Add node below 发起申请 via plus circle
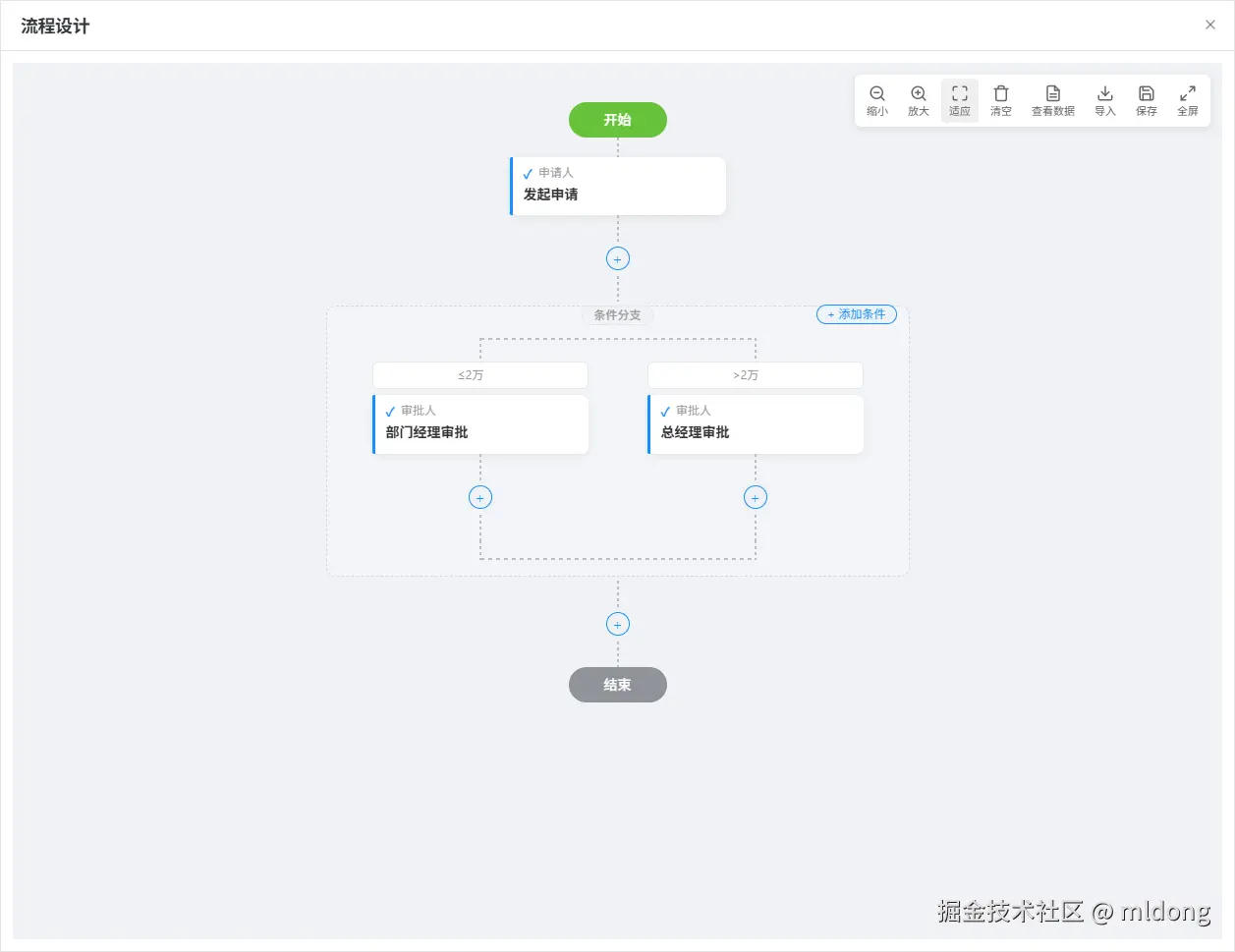The image size is (1235, 952). coord(618,259)
